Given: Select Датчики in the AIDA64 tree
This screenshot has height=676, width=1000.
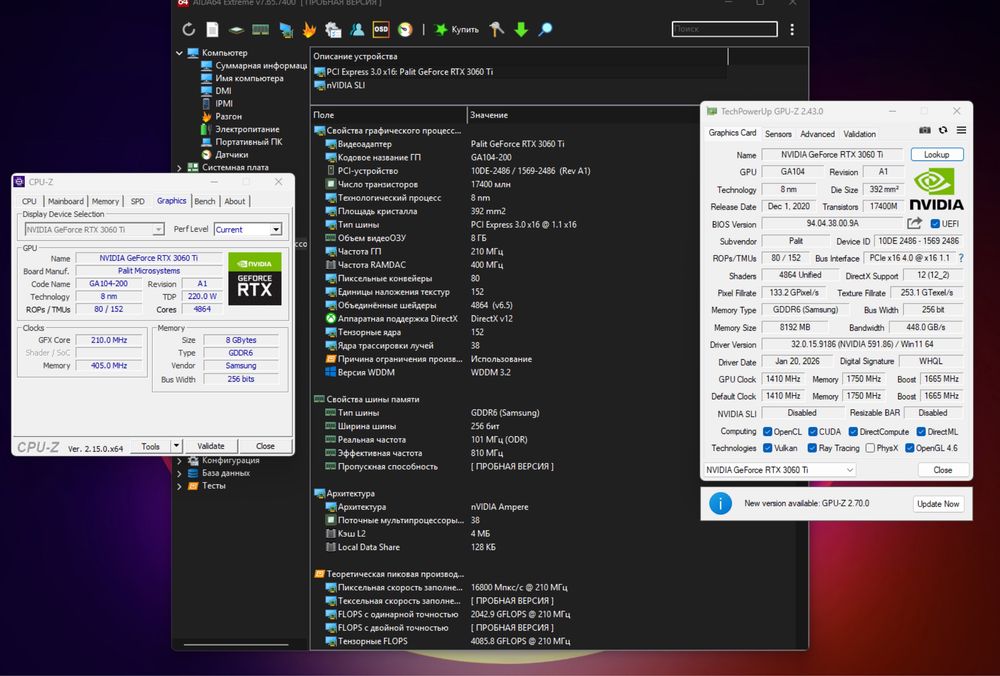Looking at the screenshot, I should pyautogui.click(x=232, y=154).
